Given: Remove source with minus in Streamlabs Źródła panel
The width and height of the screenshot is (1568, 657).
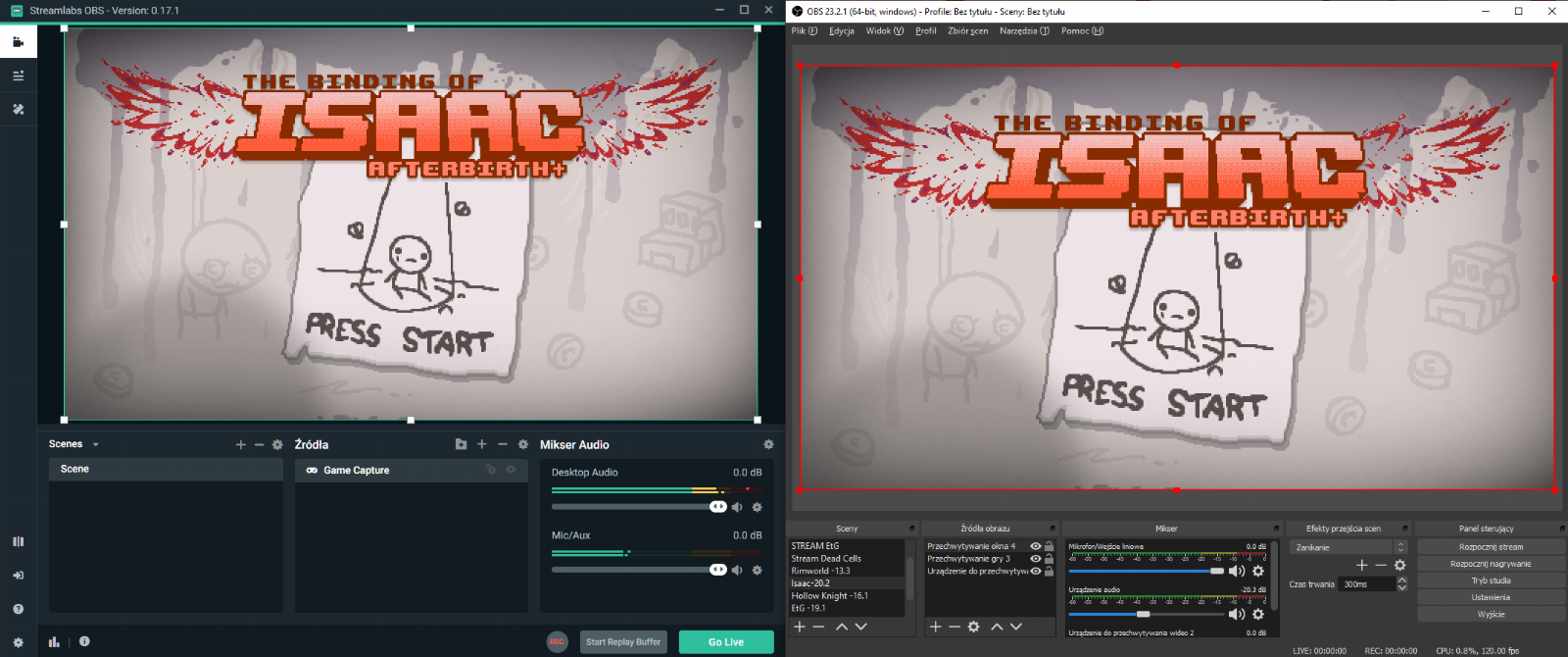Looking at the screenshot, I should [503, 444].
